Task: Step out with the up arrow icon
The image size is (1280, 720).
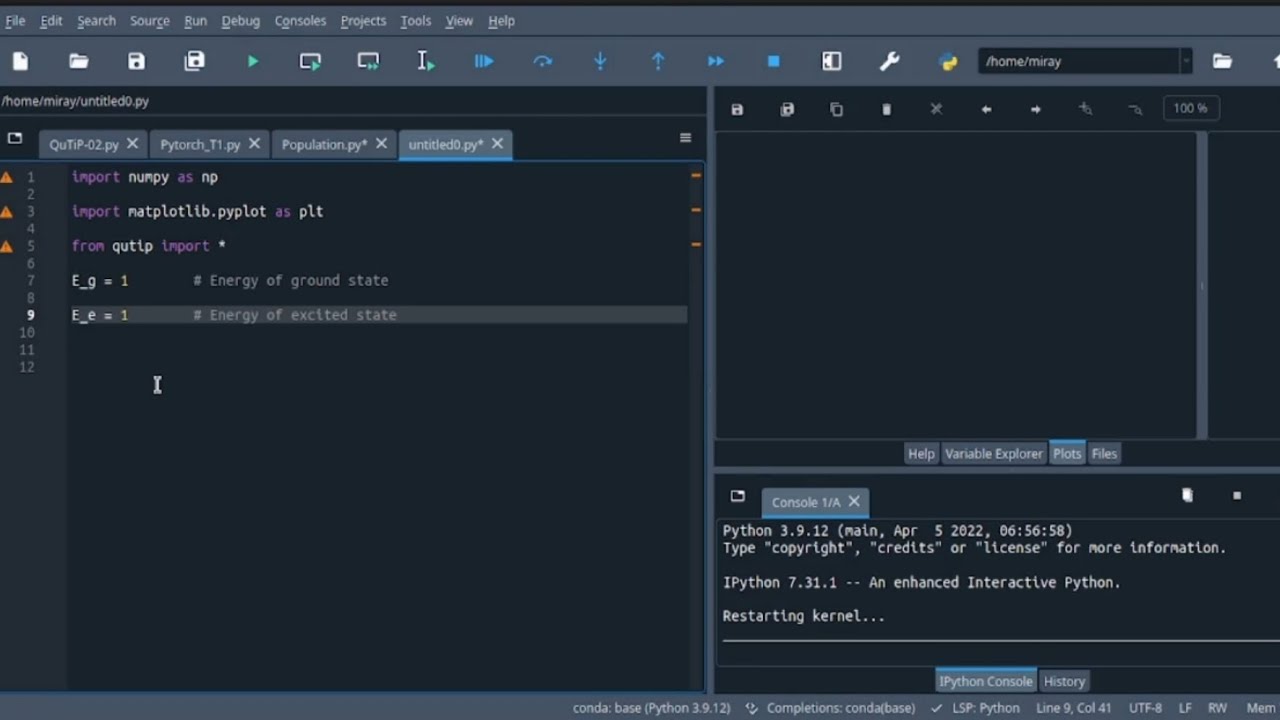Action: point(658,61)
